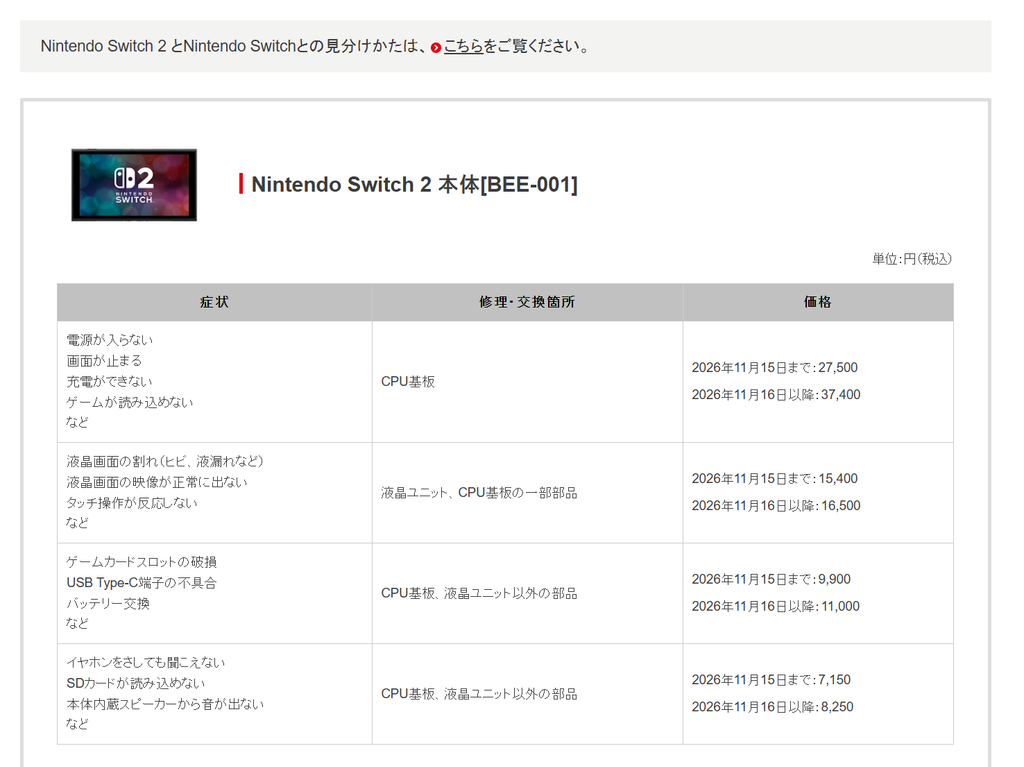This screenshot has height=767, width=1024.
Task: Select the 15,400 yen price line
Action: [775, 479]
